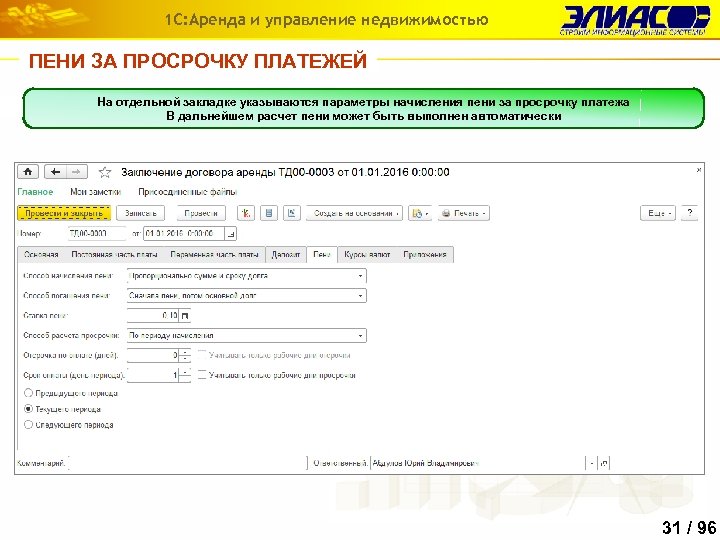720x540 pixels.
Task: Focus the Ответственный name field
Action: [x=478, y=463]
